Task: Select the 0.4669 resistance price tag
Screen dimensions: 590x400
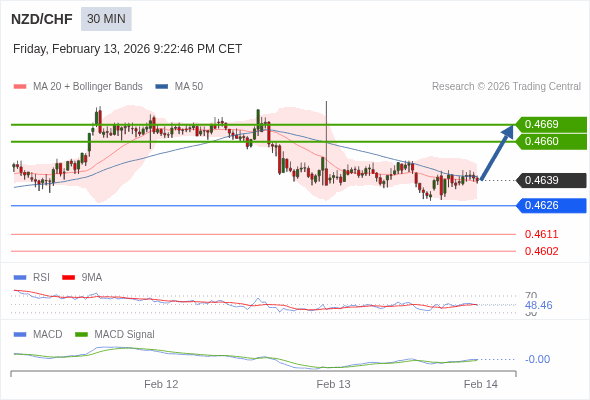Action: 551,125
